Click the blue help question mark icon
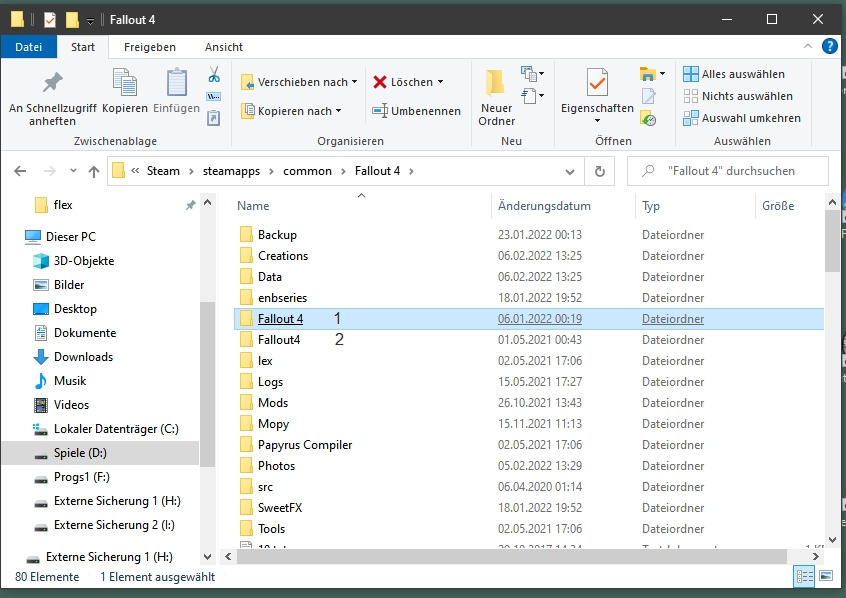This screenshot has height=598, width=846. [829, 47]
